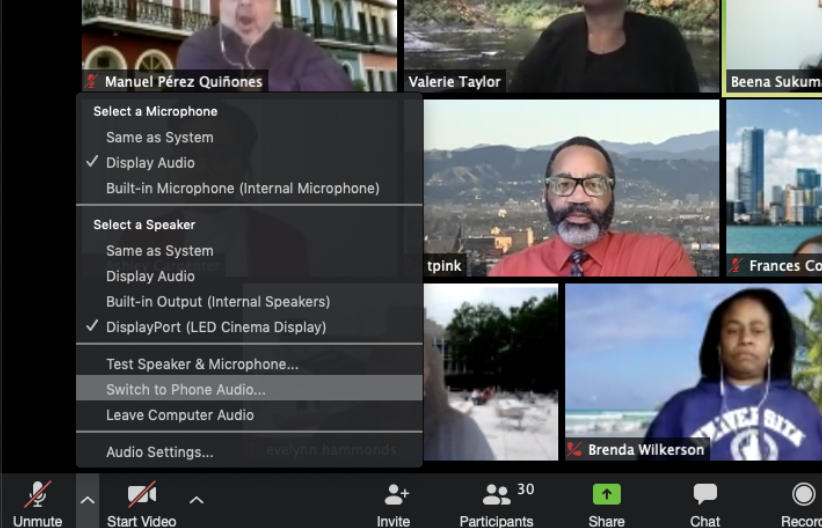Click the Unmute microphone icon
This screenshot has width=822, height=528.
(37, 494)
